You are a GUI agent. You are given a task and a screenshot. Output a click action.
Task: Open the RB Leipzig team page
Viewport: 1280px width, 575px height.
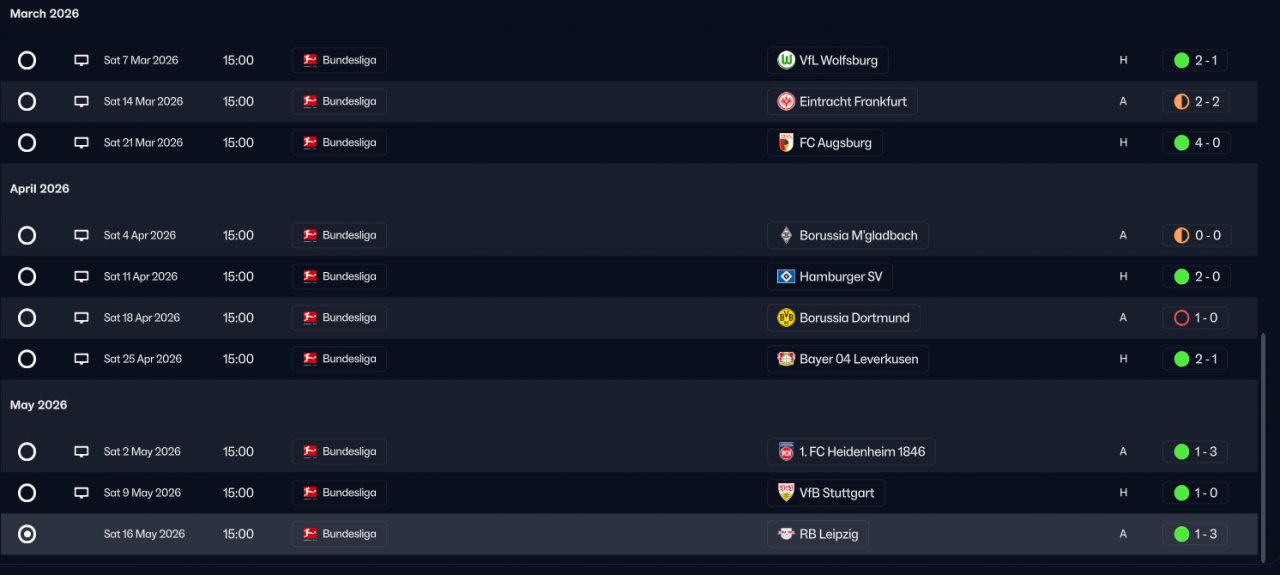click(818, 534)
